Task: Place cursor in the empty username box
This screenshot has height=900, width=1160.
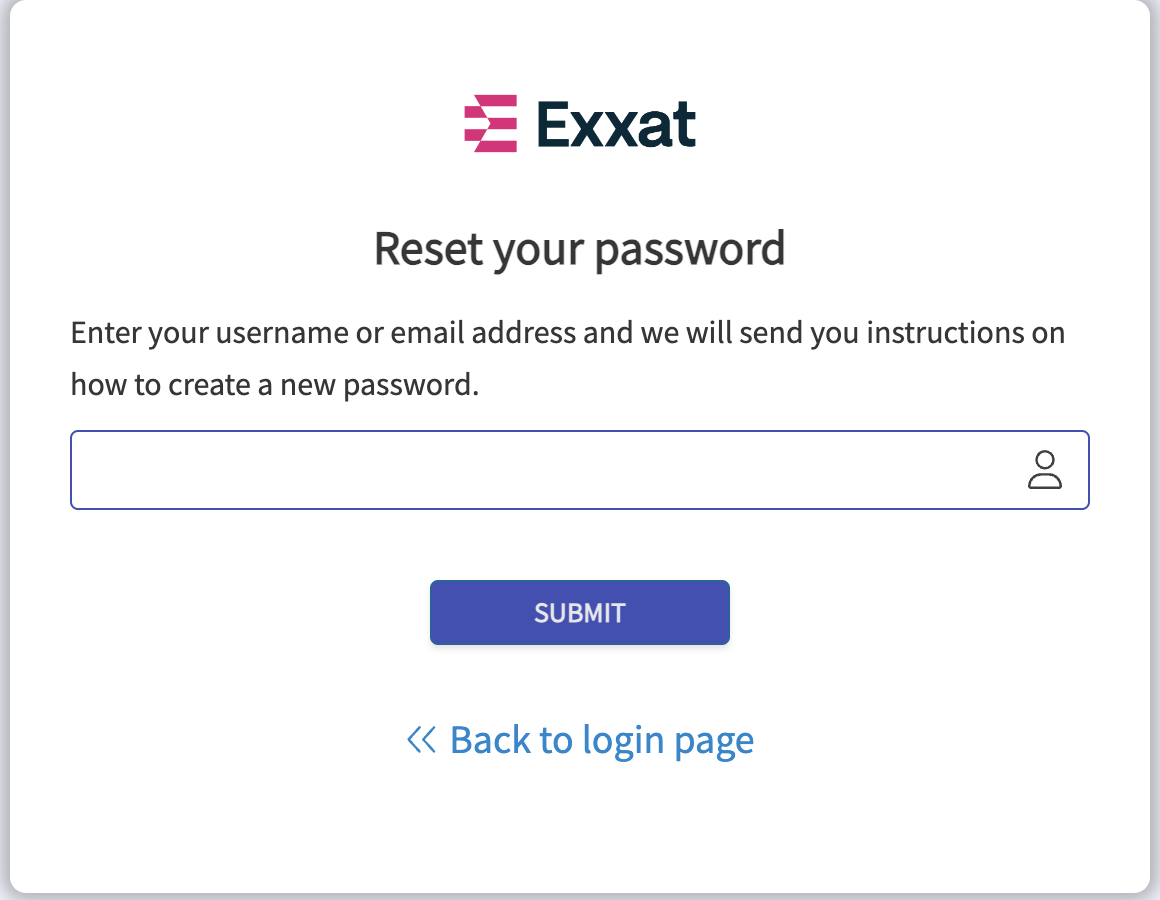Action: point(580,470)
